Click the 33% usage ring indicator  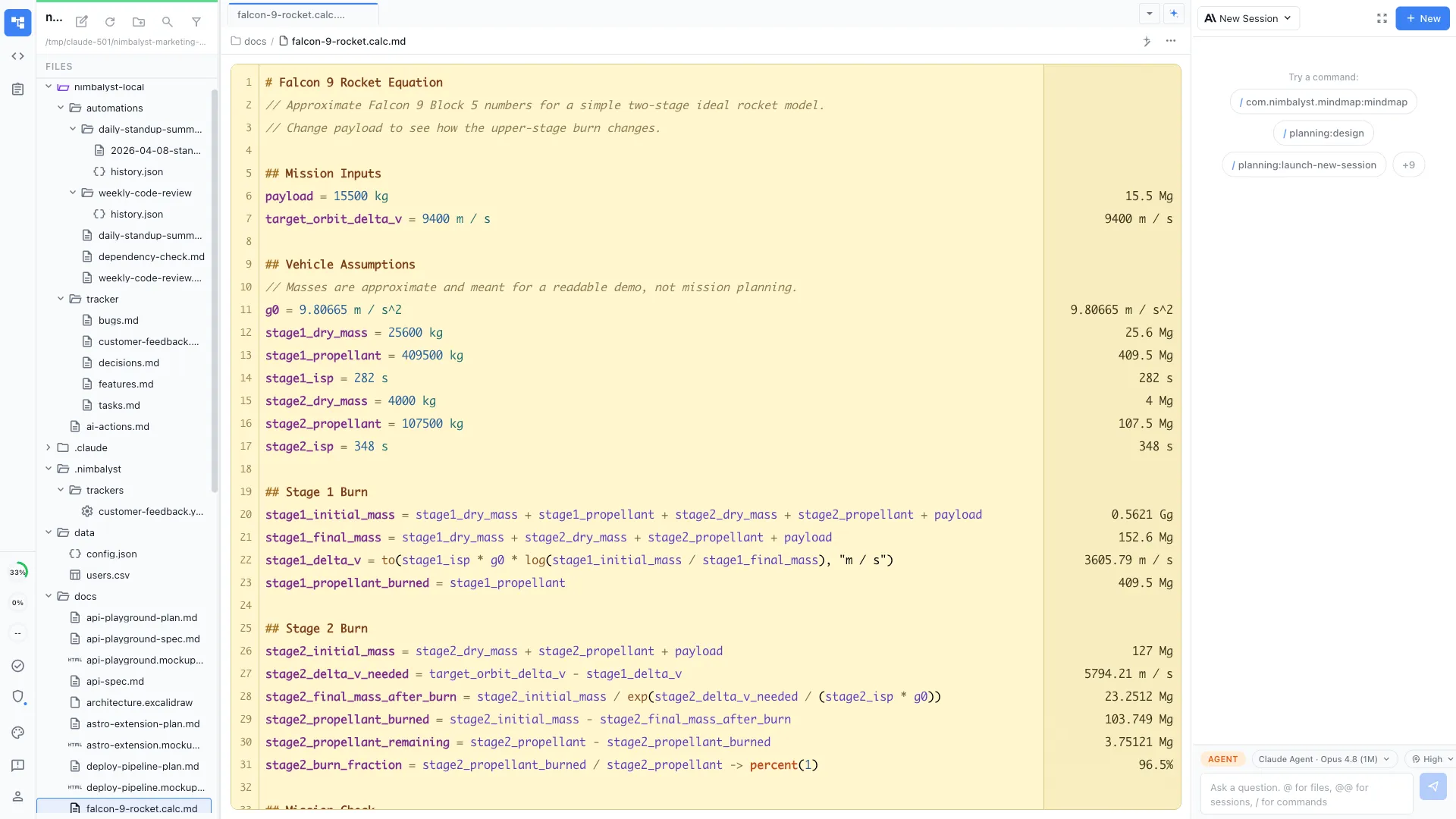point(17,572)
